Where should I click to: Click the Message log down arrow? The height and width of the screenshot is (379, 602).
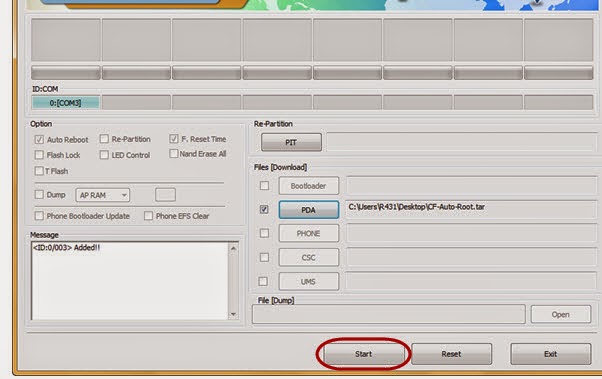[x=233, y=314]
